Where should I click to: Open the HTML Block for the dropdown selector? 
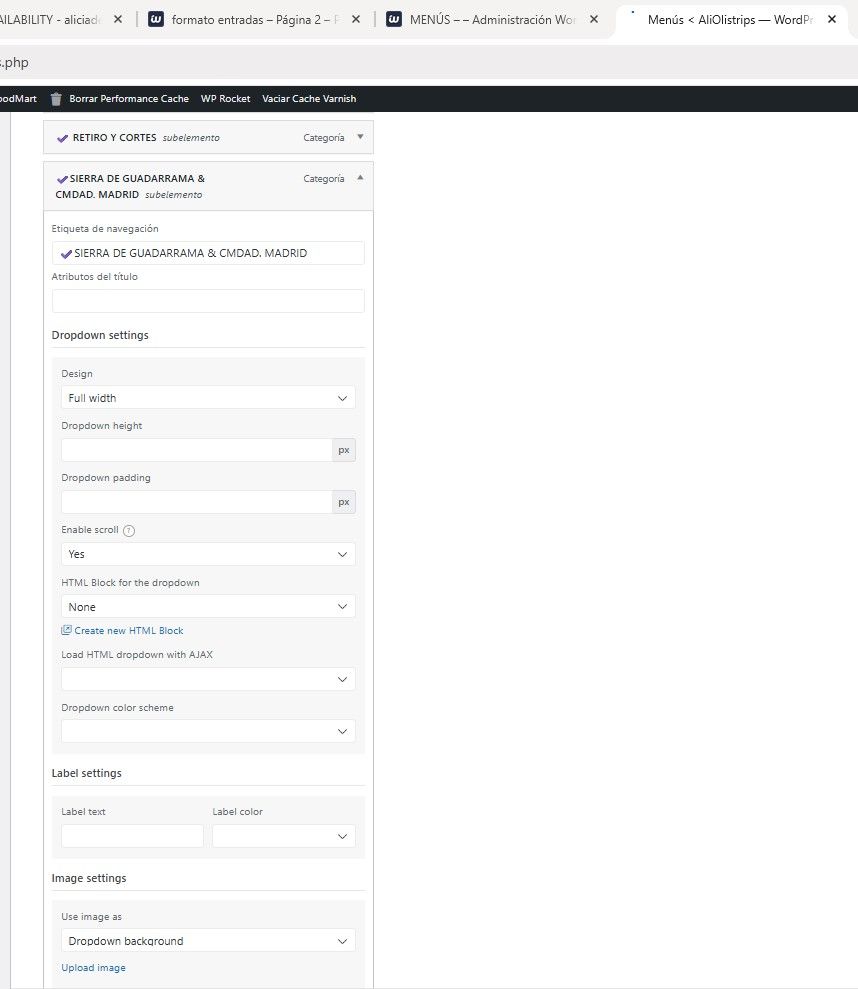click(208, 607)
